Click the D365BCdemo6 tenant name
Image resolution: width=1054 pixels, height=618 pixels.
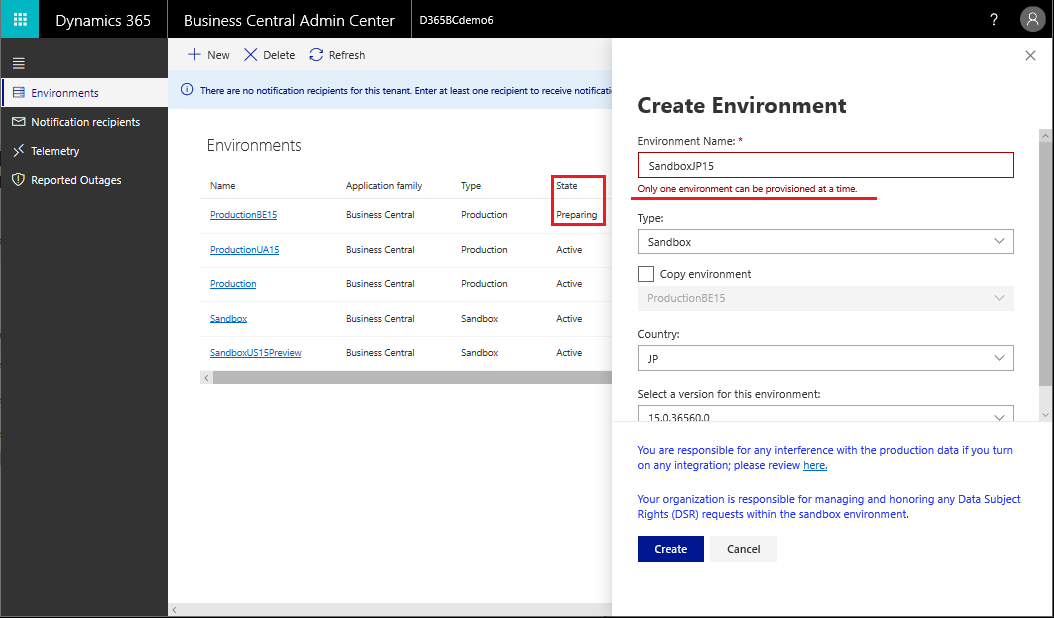pos(456,20)
